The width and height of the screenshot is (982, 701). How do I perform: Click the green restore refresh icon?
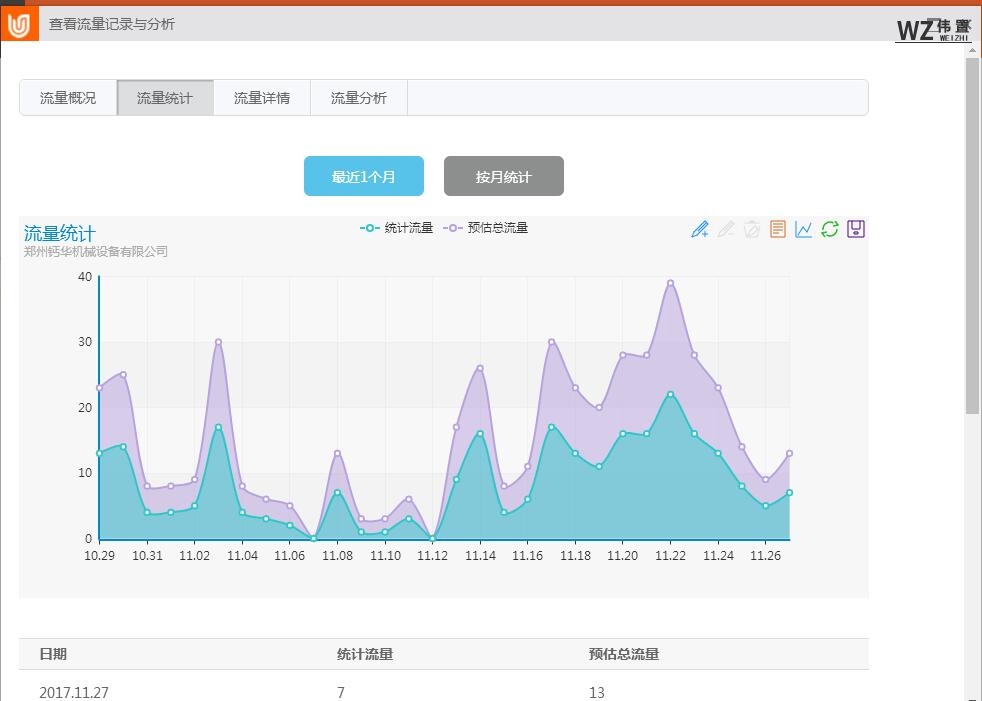click(x=830, y=229)
